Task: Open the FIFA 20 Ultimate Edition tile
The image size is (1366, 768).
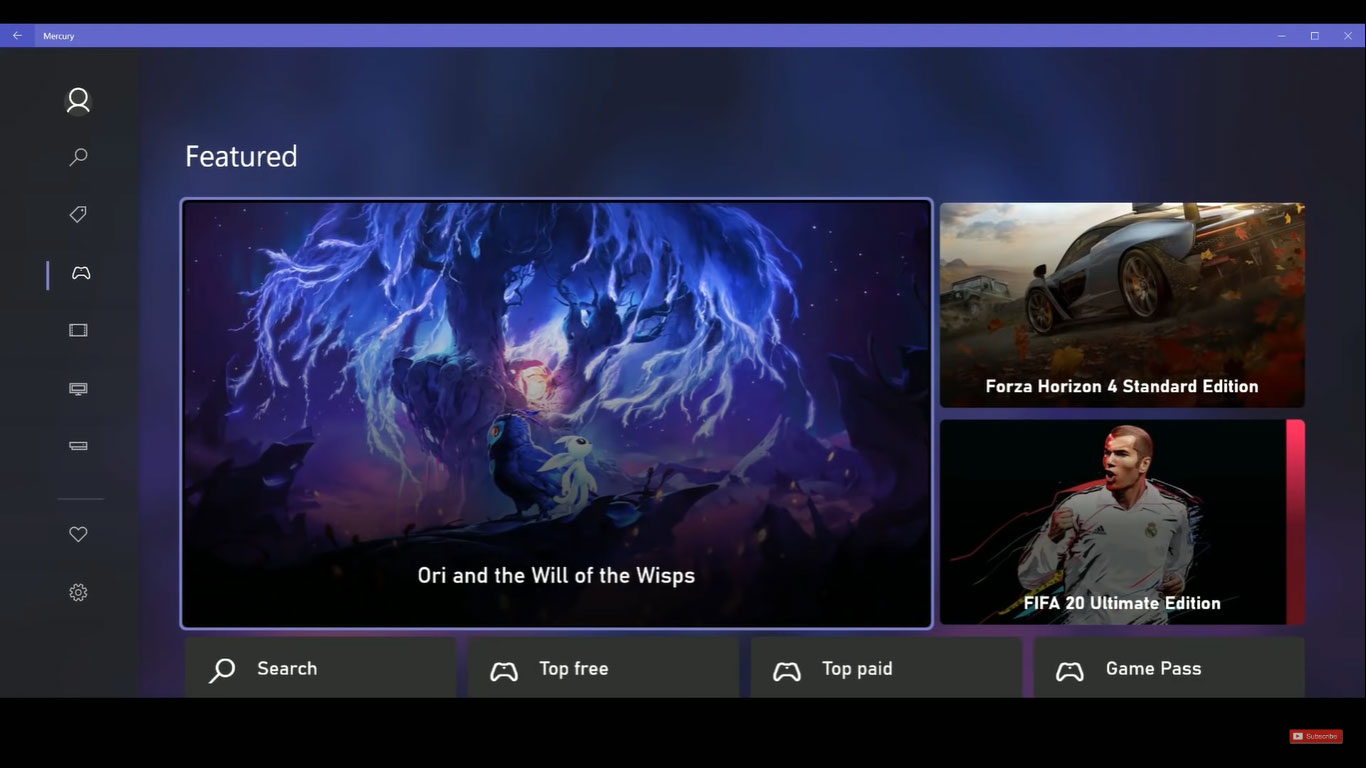Action: 1121,521
